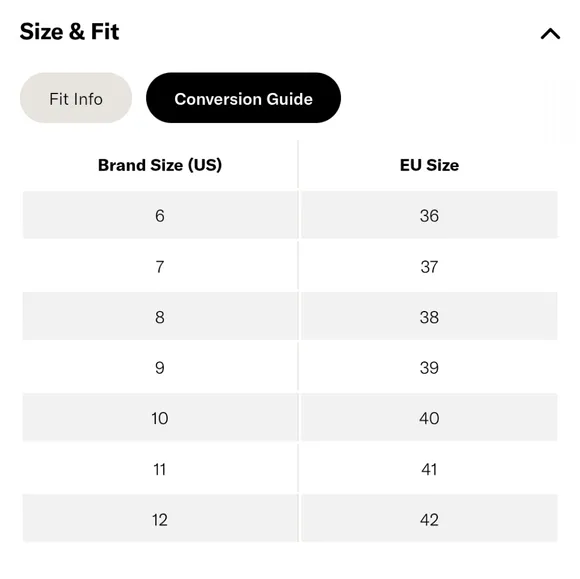Select US size 9 cell
Viewport: 580px width, 579px height.
pos(160,367)
